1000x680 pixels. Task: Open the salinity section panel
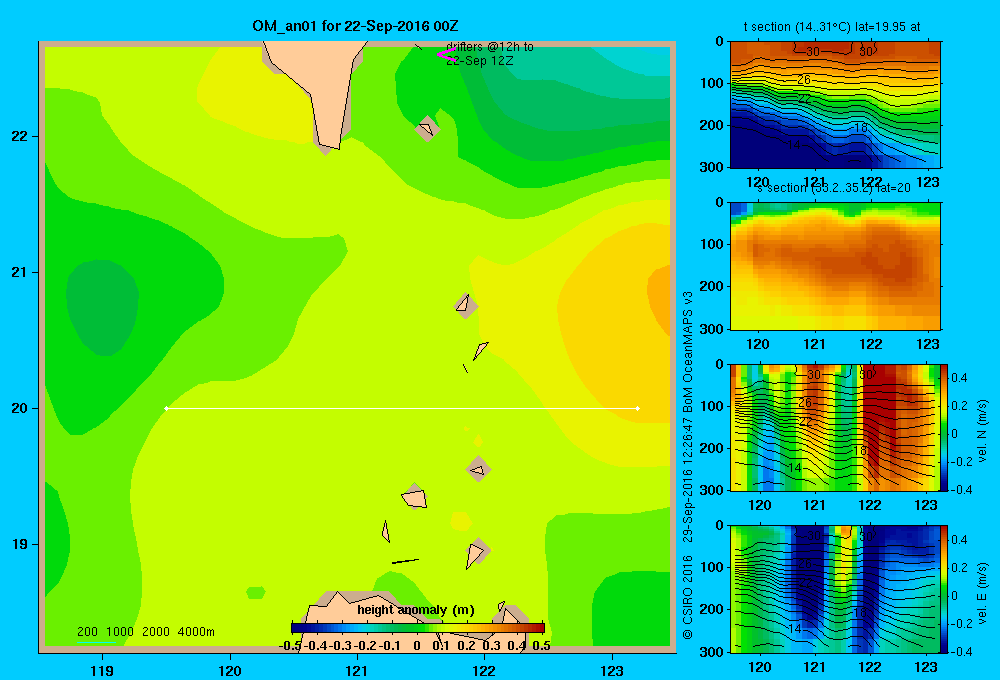click(835, 266)
